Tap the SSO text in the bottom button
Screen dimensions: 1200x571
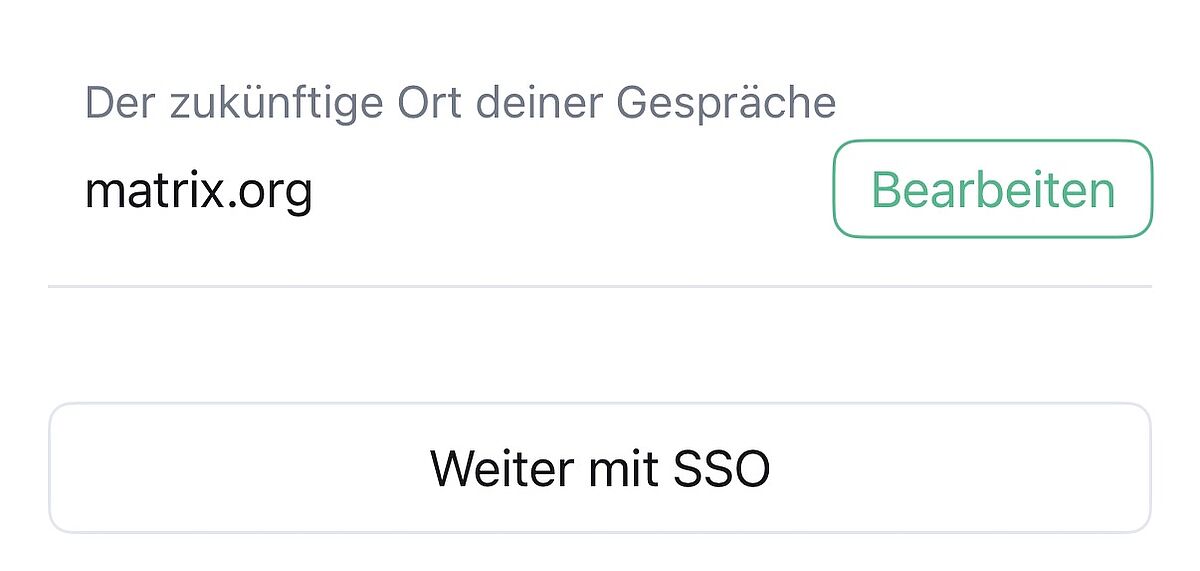[718, 468]
